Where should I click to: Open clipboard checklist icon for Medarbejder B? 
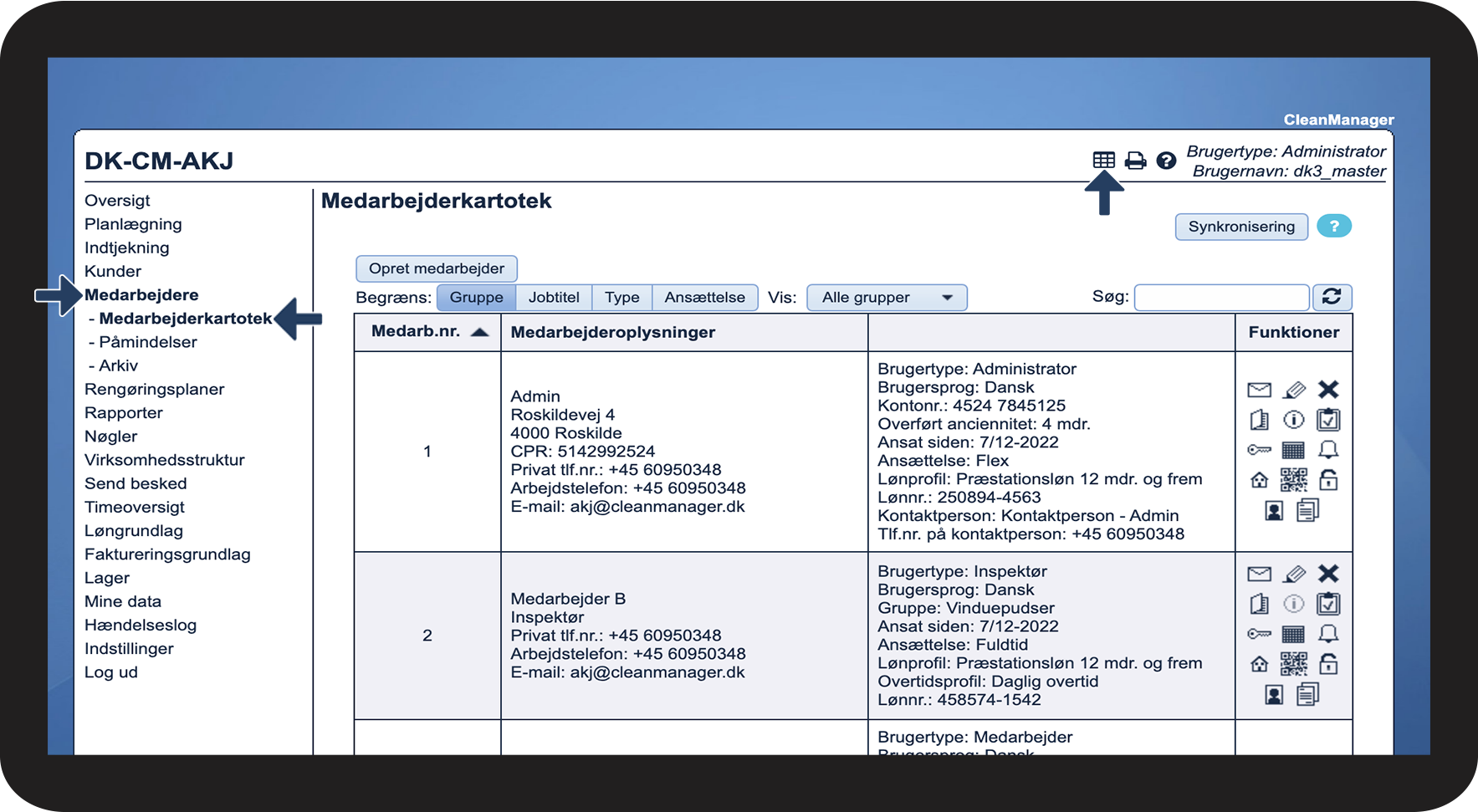pyautogui.click(x=1328, y=603)
